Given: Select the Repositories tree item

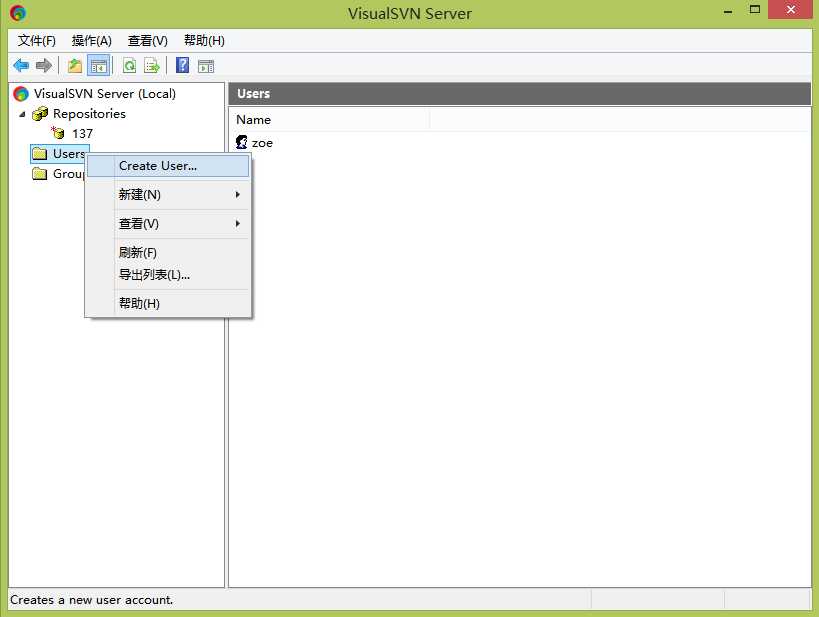Looking at the screenshot, I should click(89, 113).
